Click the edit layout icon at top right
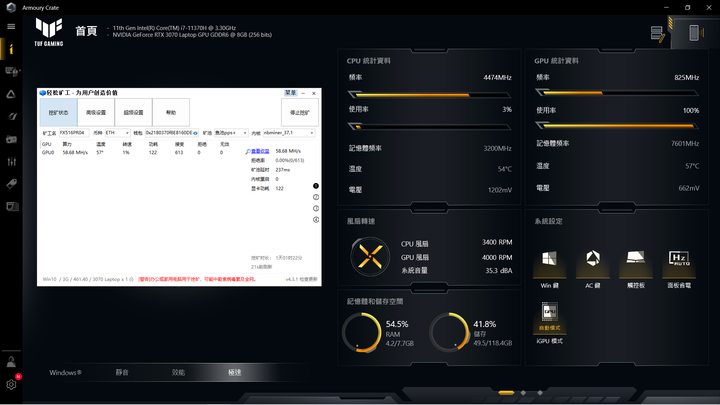The image size is (720, 405). click(x=658, y=34)
